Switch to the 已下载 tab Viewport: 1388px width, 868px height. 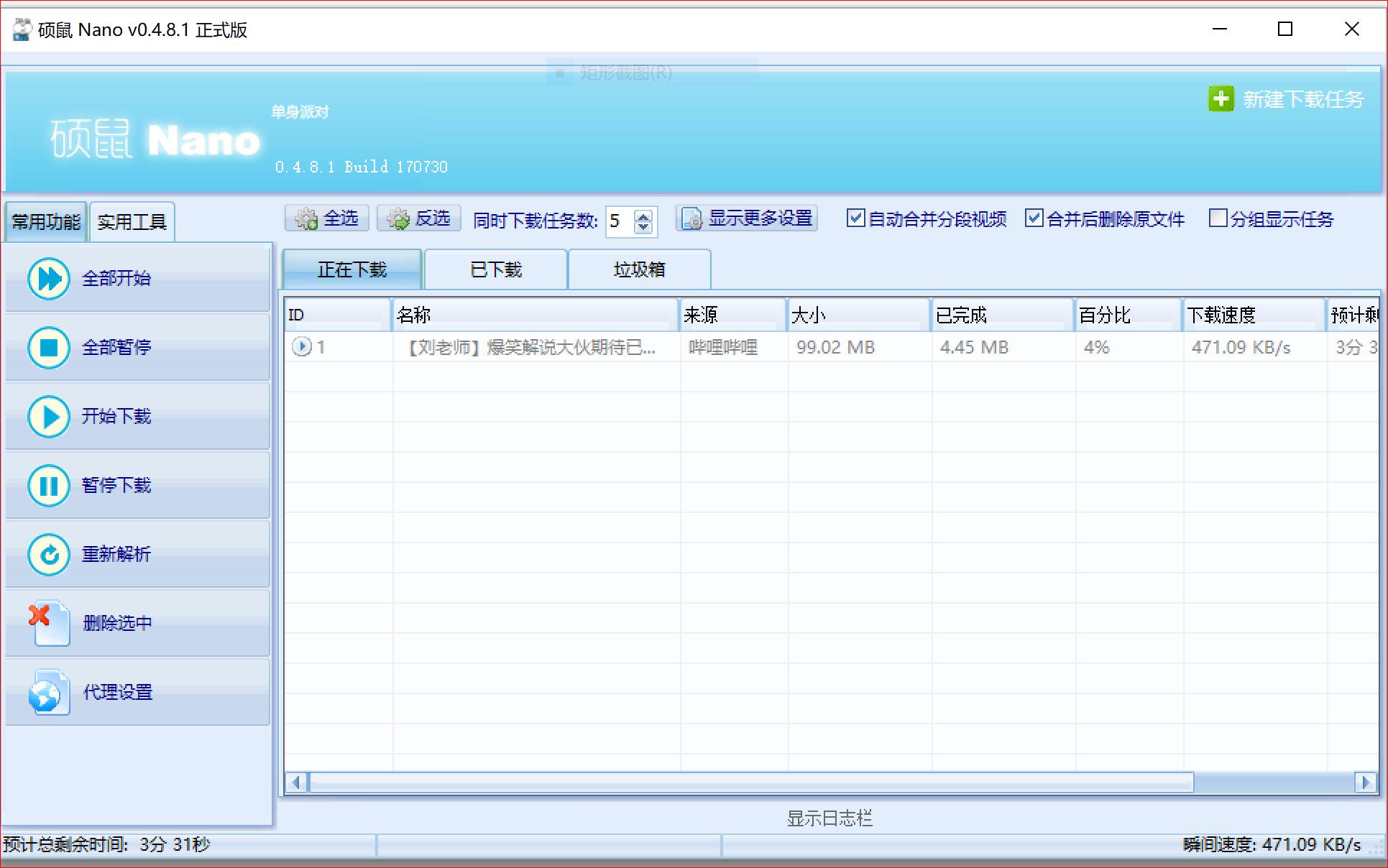(x=495, y=269)
